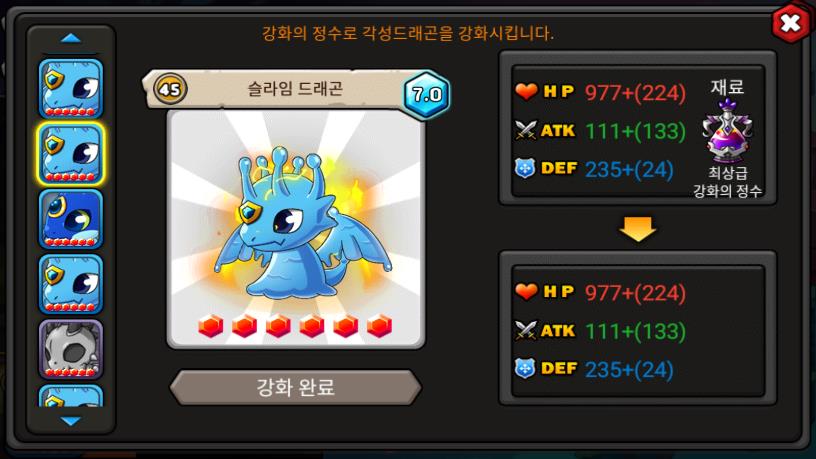The image size is (816, 459).
Task: Click the DEF shield icon in the top panel
Action: point(525,169)
